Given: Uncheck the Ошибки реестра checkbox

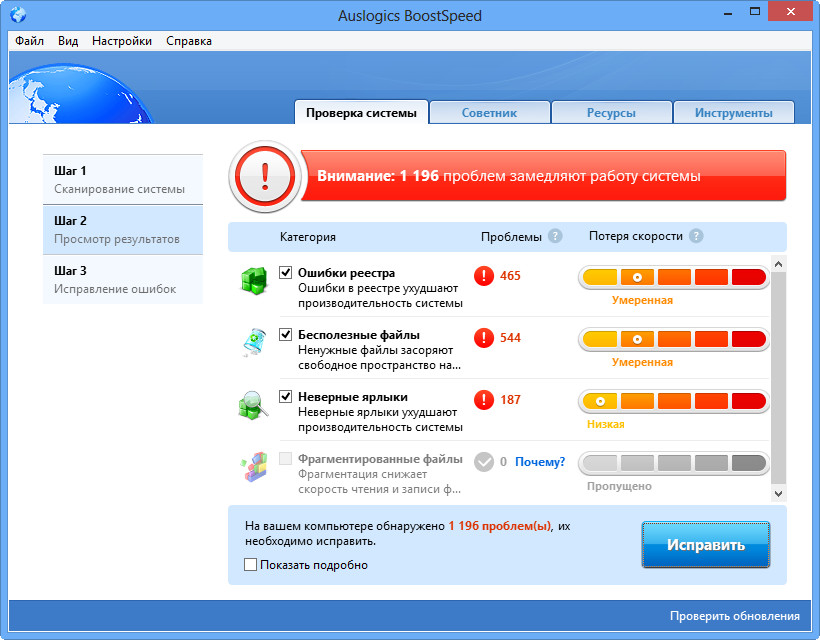Looking at the screenshot, I should pos(286,272).
